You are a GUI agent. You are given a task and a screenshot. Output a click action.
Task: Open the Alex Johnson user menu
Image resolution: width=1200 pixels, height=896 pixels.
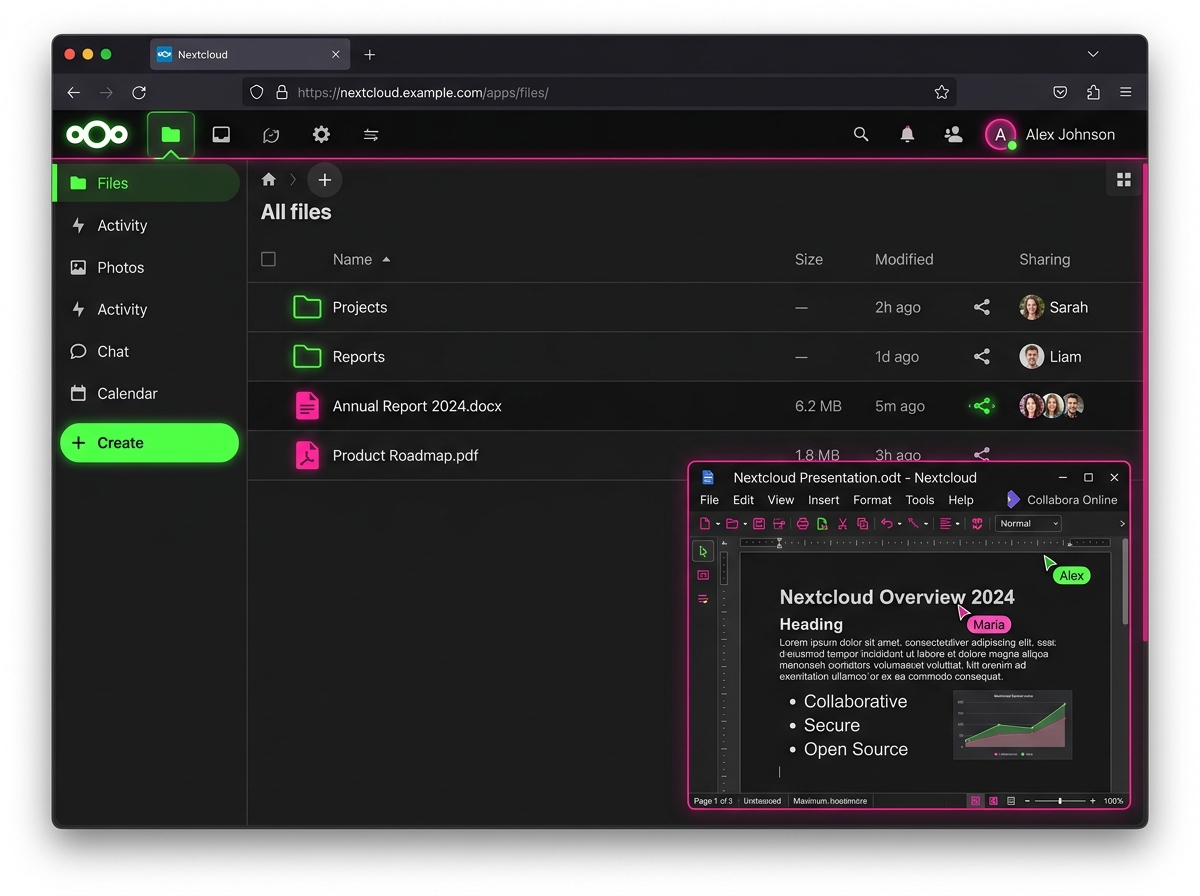1050,134
